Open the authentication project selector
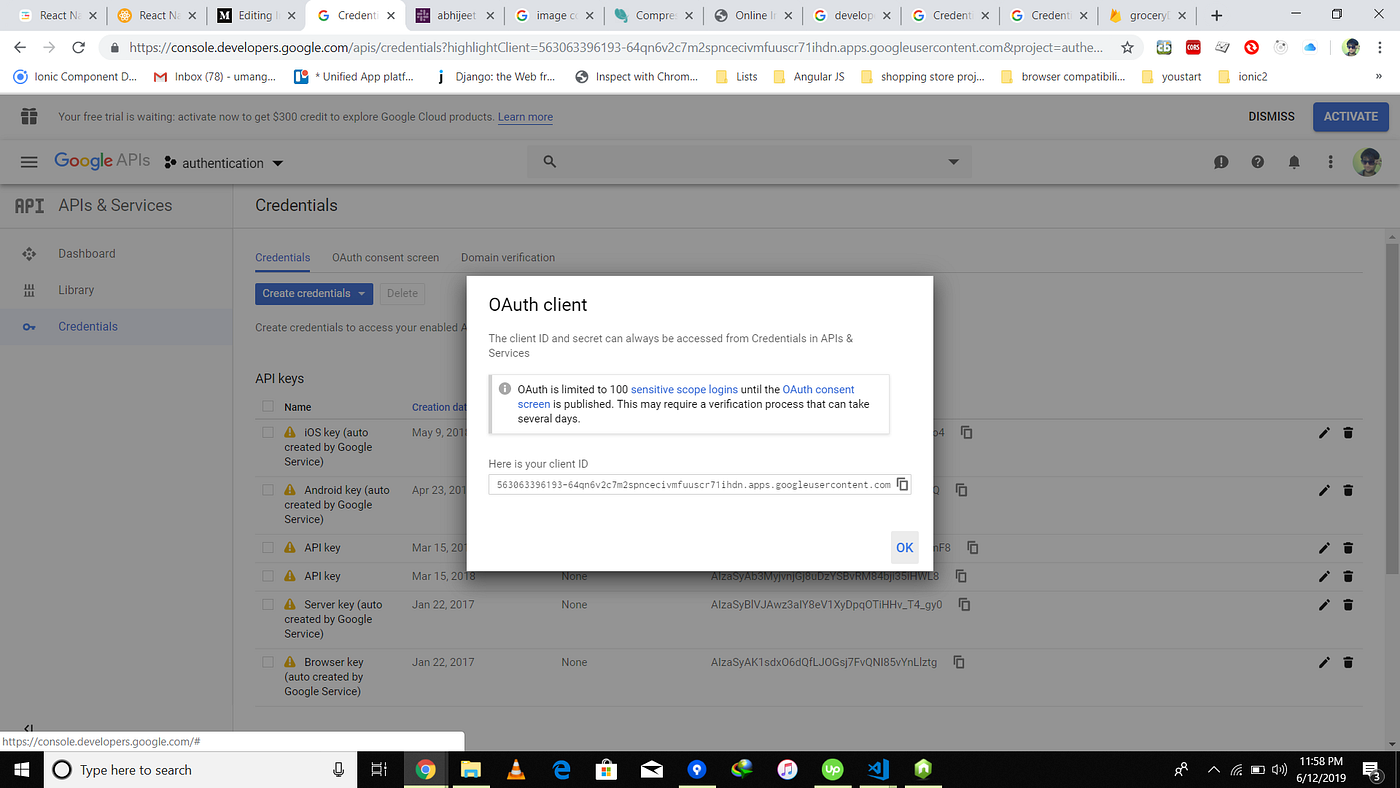 click(x=222, y=161)
